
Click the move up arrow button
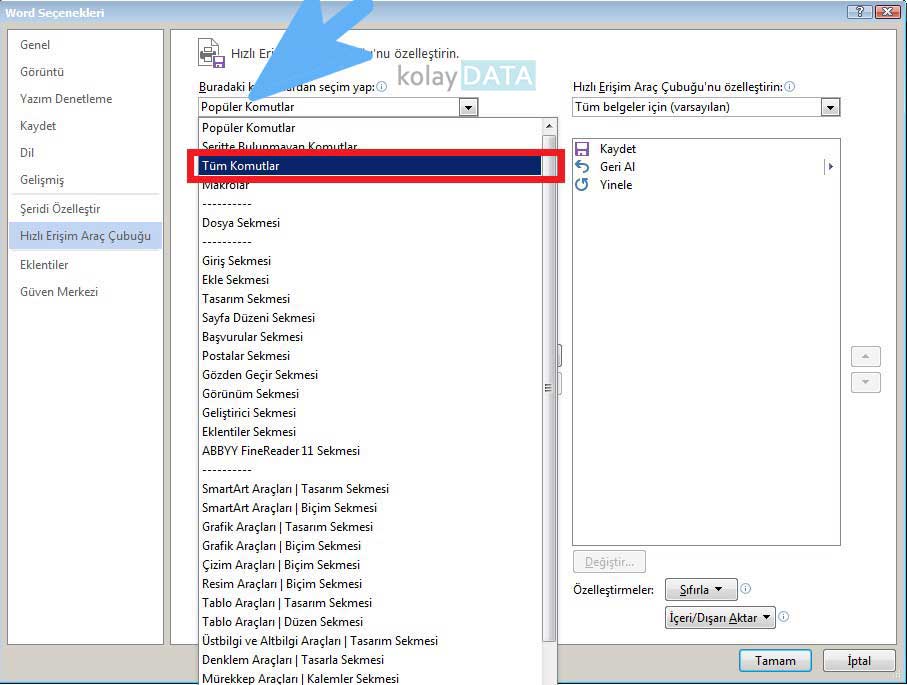tap(865, 356)
